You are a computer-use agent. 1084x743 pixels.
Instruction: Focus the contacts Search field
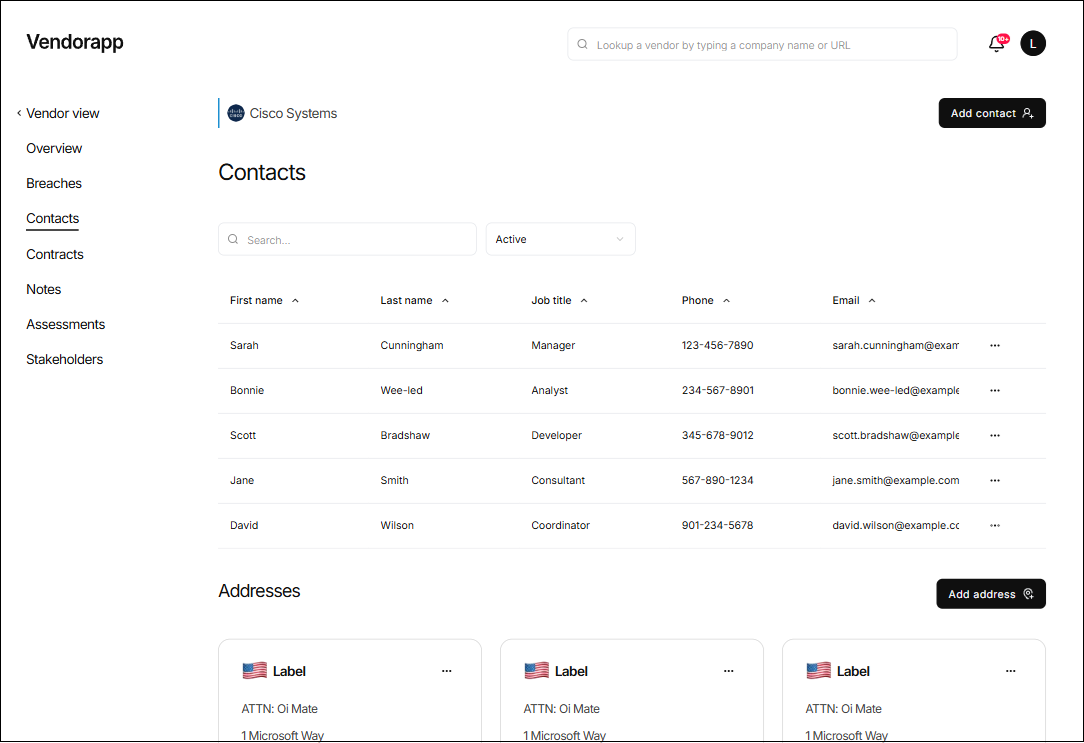(347, 239)
